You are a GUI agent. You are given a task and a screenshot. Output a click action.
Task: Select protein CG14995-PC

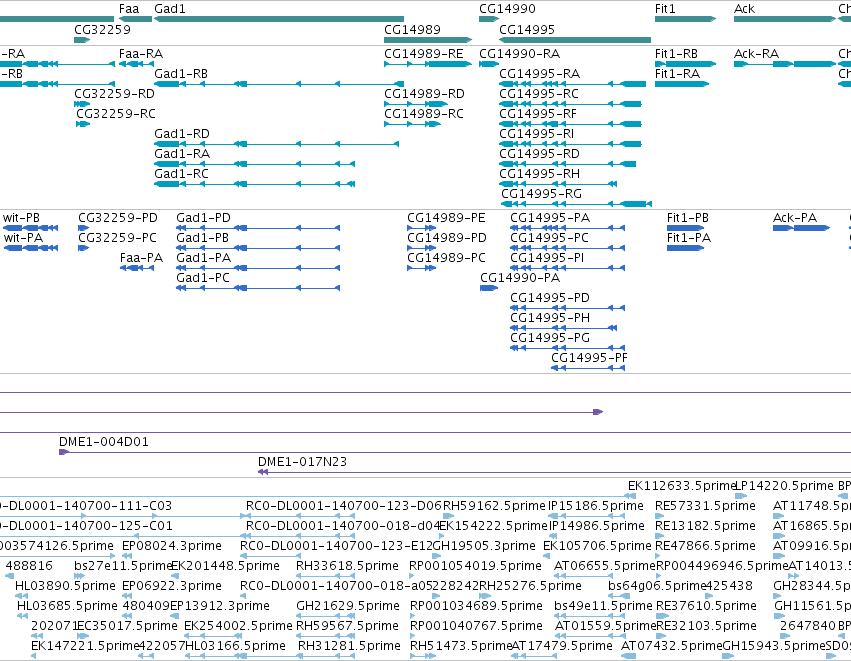568,248
